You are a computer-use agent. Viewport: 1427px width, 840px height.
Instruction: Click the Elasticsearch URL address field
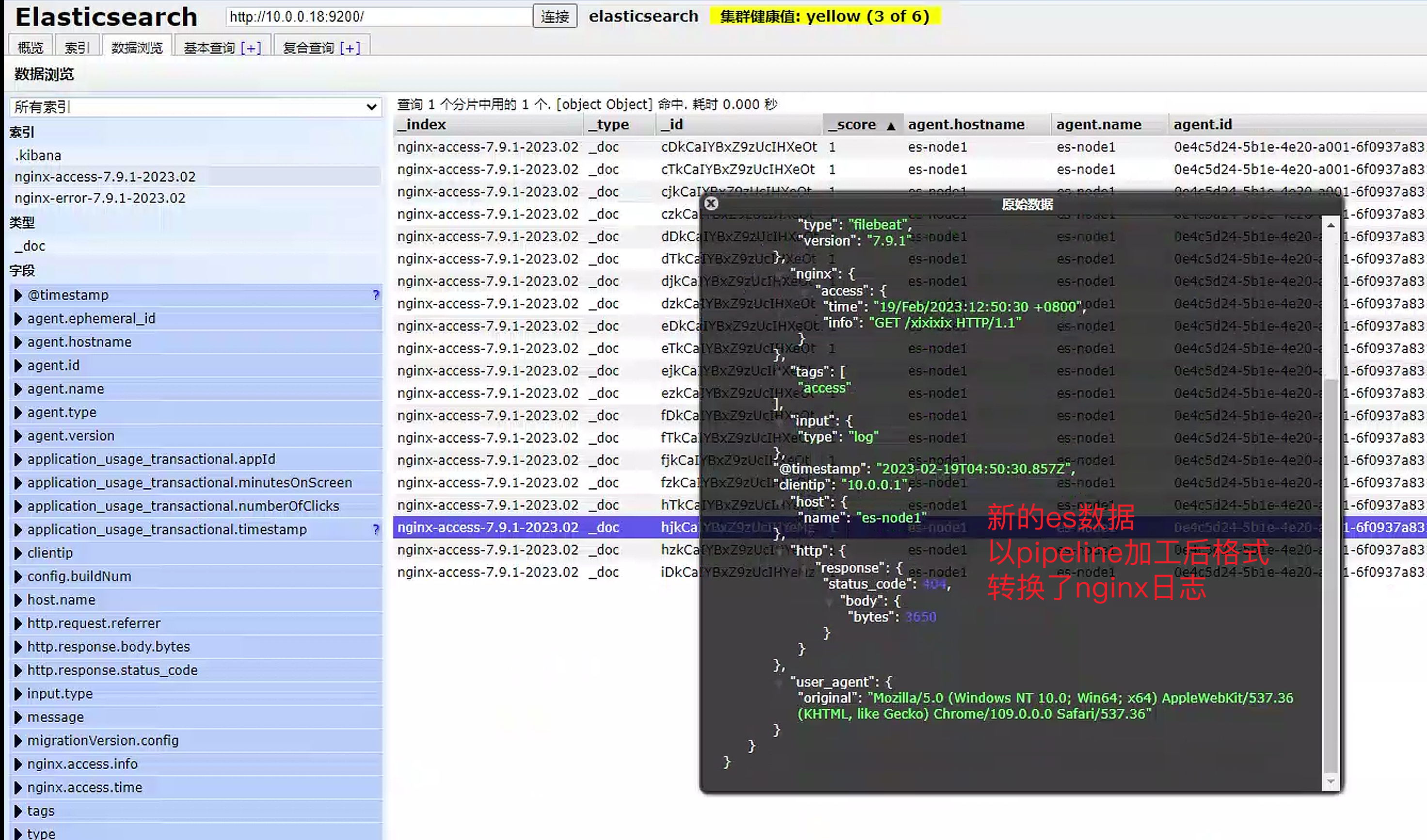tap(378, 16)
